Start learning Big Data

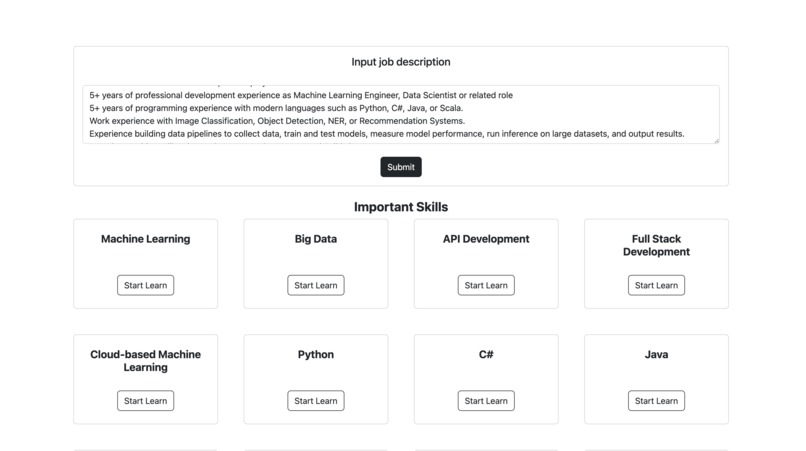pyautogui.click(x=316, y=285)
